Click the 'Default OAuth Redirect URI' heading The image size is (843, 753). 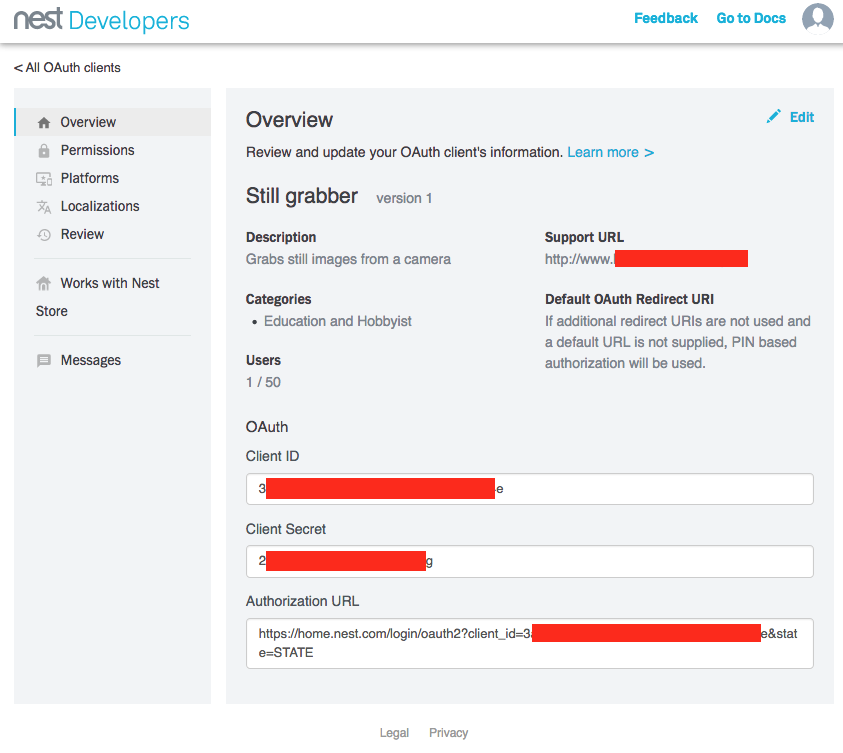(630, 299)
